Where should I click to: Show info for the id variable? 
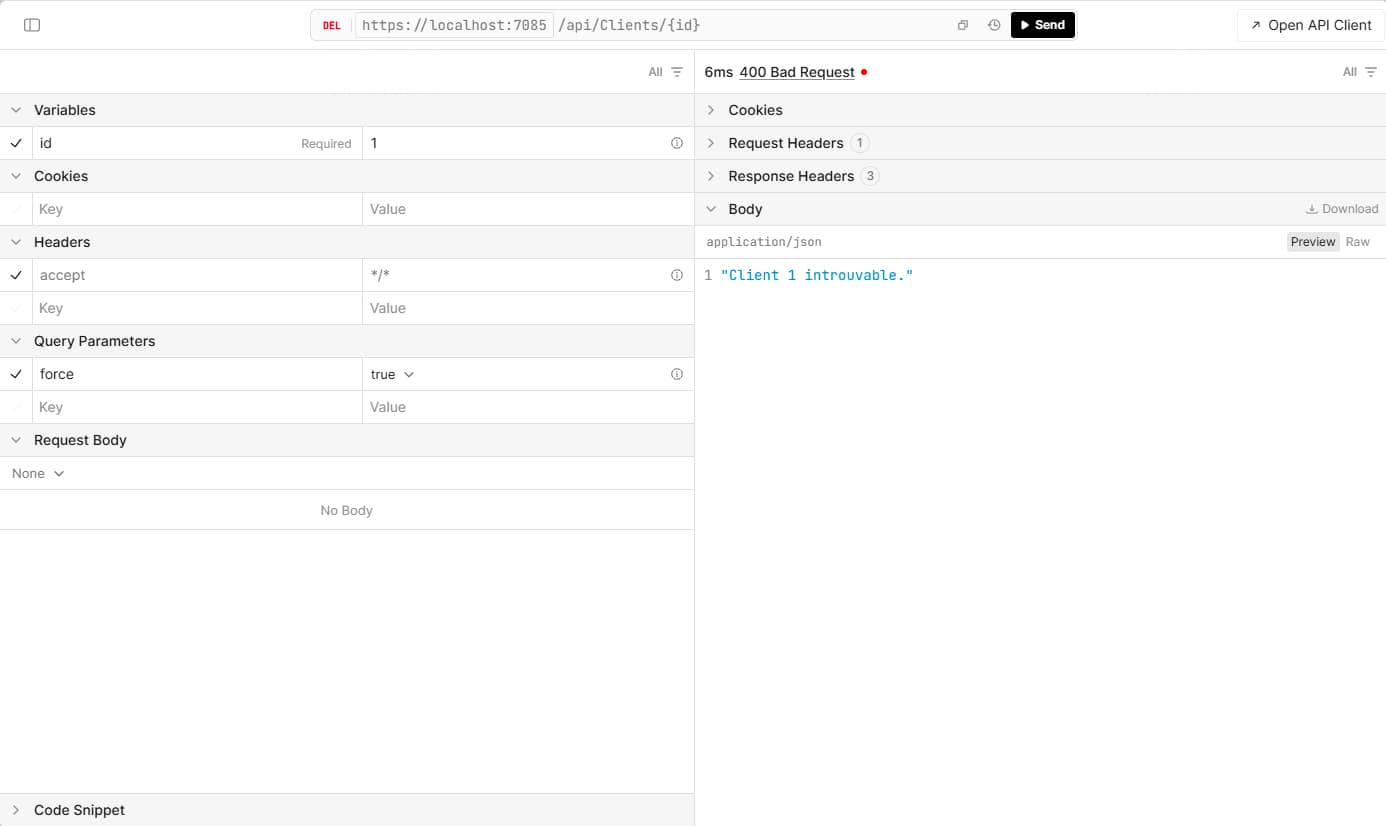677,143
